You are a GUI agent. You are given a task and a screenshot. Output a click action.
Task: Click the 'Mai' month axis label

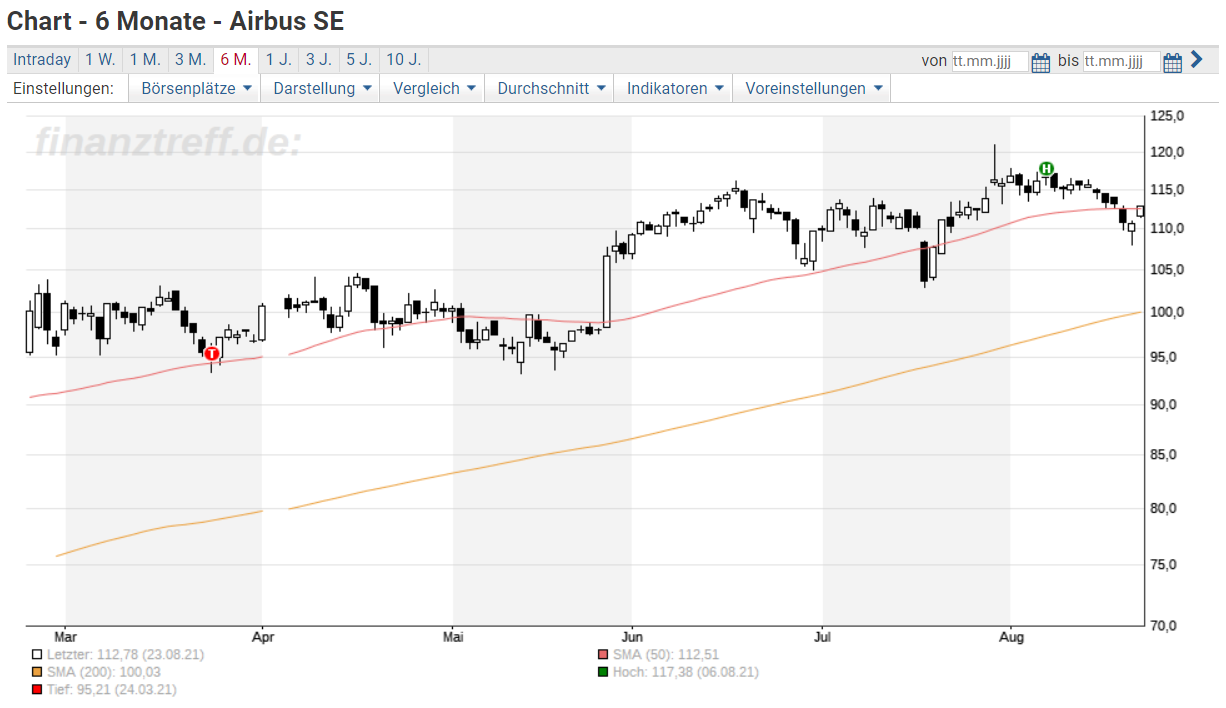(x=453, y=636)
